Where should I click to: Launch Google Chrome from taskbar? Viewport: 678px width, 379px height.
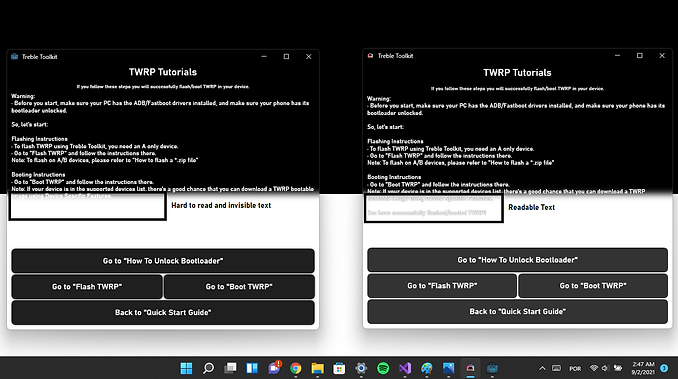(x=296, y=368)
